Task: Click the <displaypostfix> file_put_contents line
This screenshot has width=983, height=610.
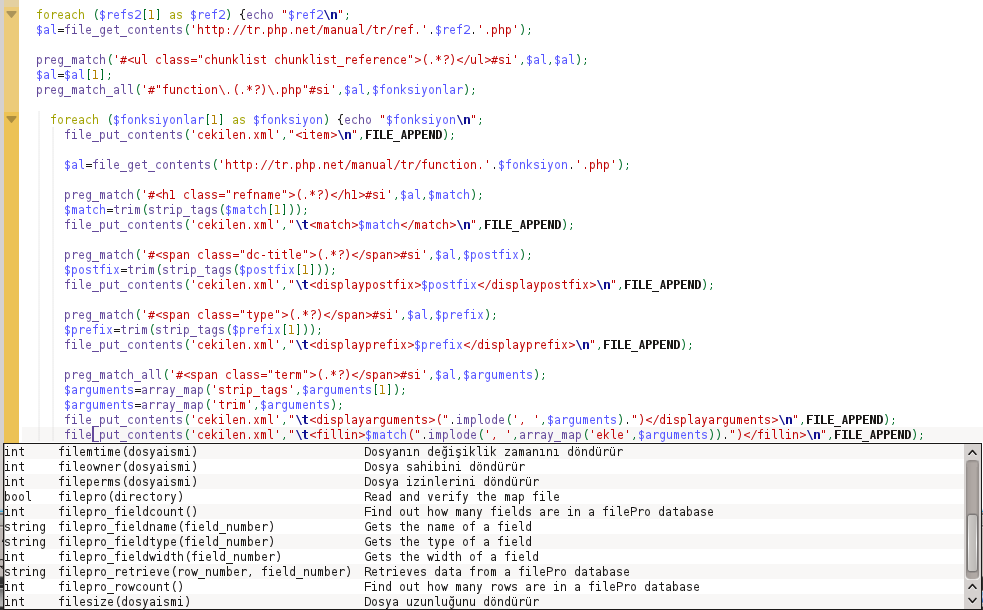Action: click(x=389, y=285)
